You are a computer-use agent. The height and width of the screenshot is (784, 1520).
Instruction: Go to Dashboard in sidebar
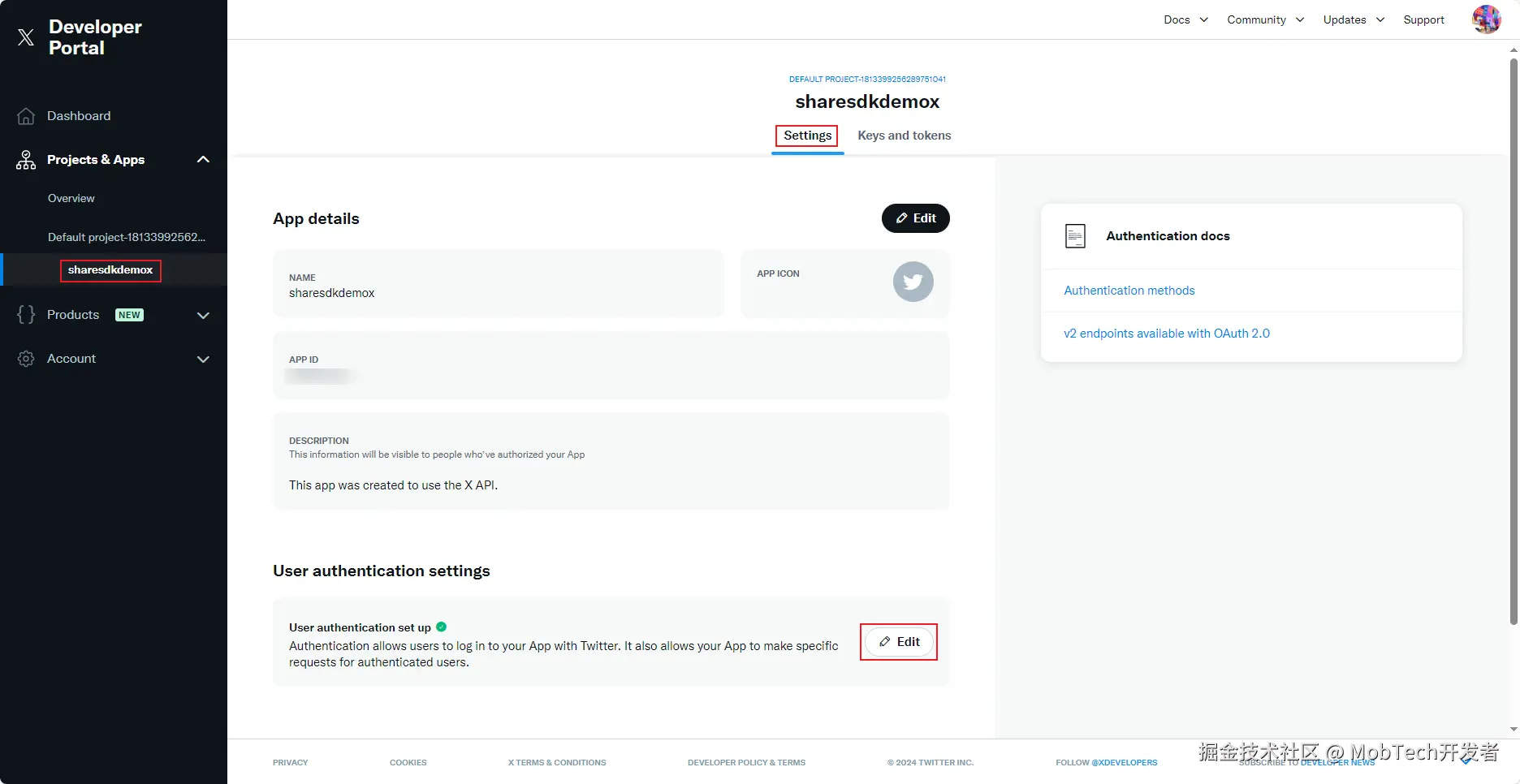(79, 116)
